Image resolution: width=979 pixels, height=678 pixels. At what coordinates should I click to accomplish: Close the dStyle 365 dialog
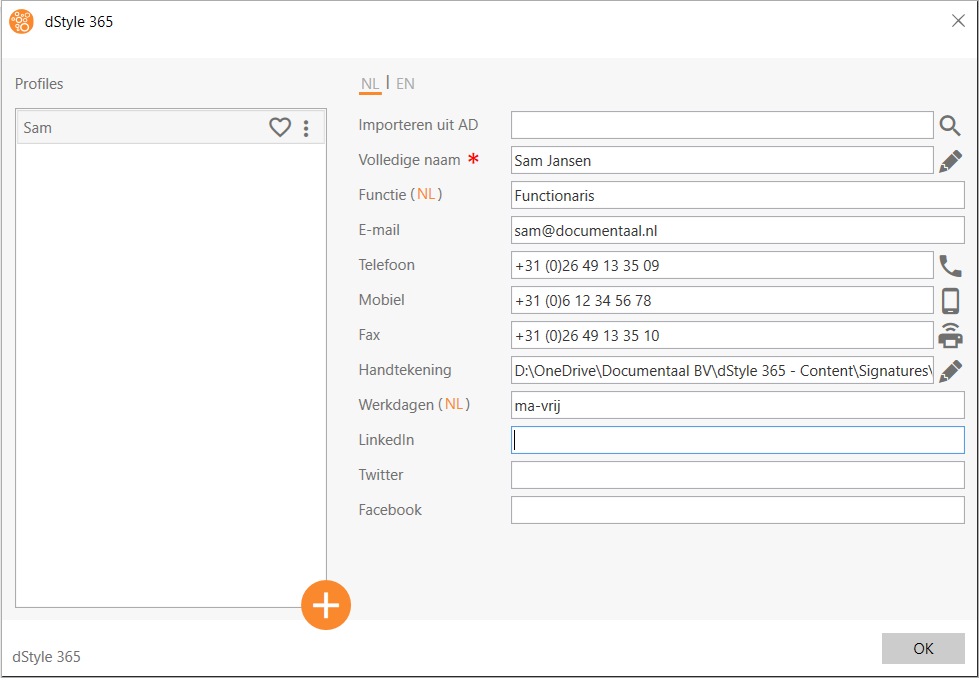(x=958, y=21)
